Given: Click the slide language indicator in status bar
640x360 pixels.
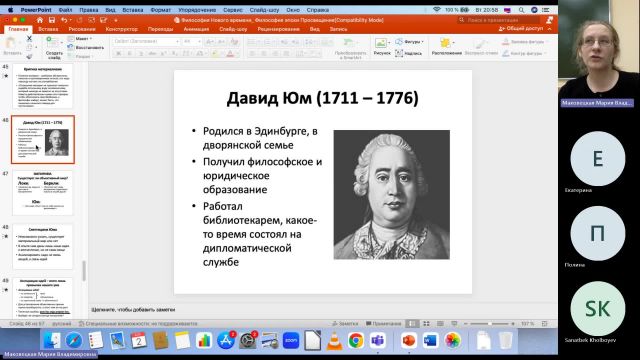Looking at the screenshot, I should (62, 323).
